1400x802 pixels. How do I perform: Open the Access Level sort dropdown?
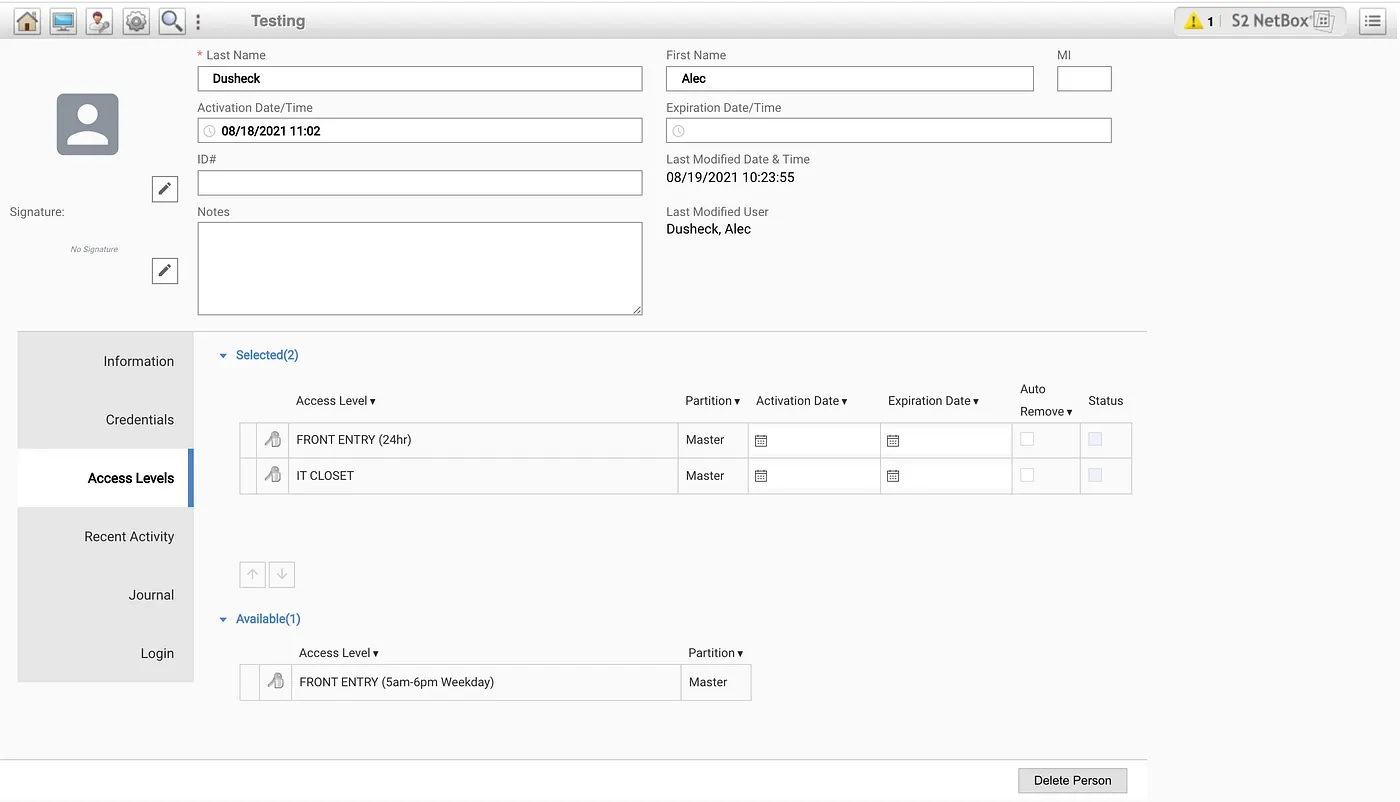pos(335,400)
